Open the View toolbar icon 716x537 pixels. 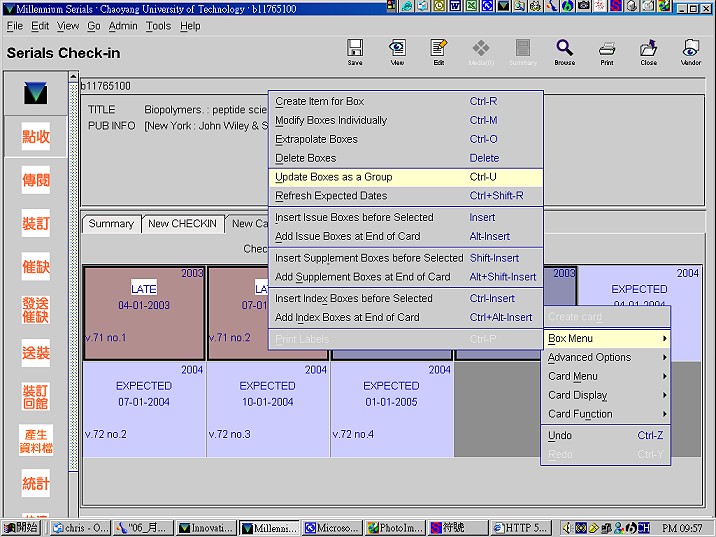click(397, 50)
